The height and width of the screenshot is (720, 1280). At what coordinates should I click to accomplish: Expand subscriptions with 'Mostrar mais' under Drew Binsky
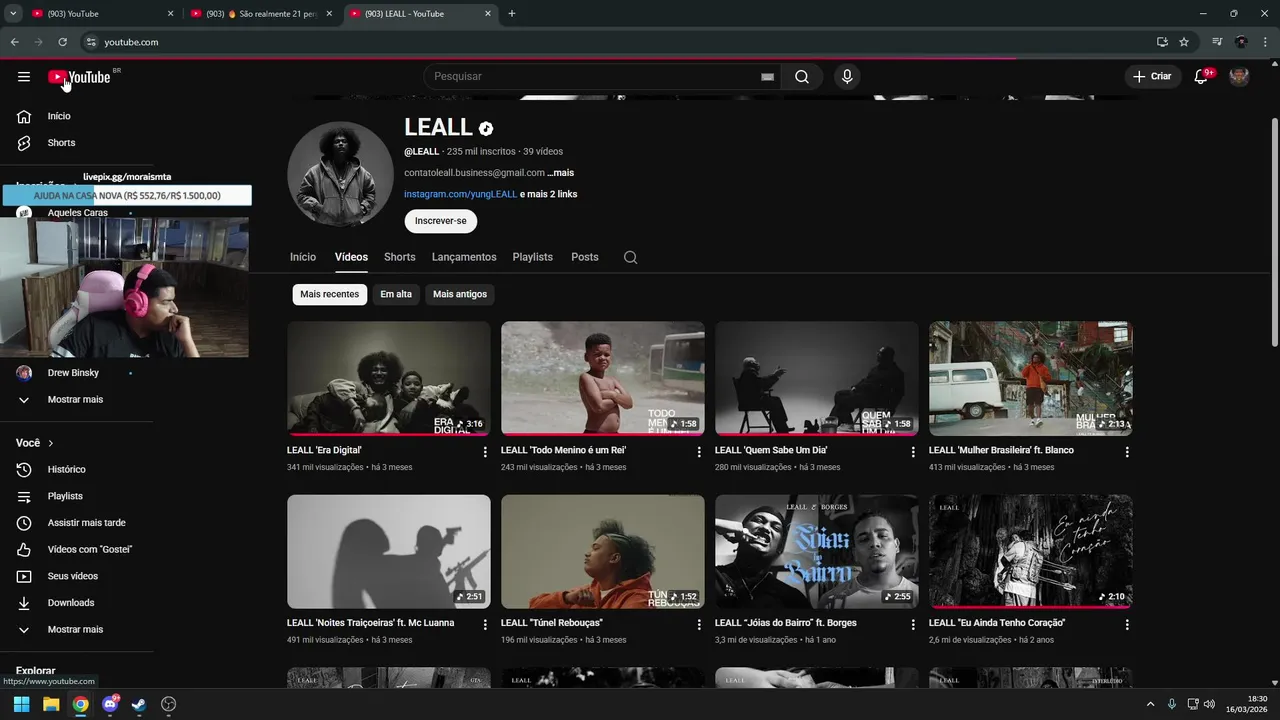tap(75, 399)
